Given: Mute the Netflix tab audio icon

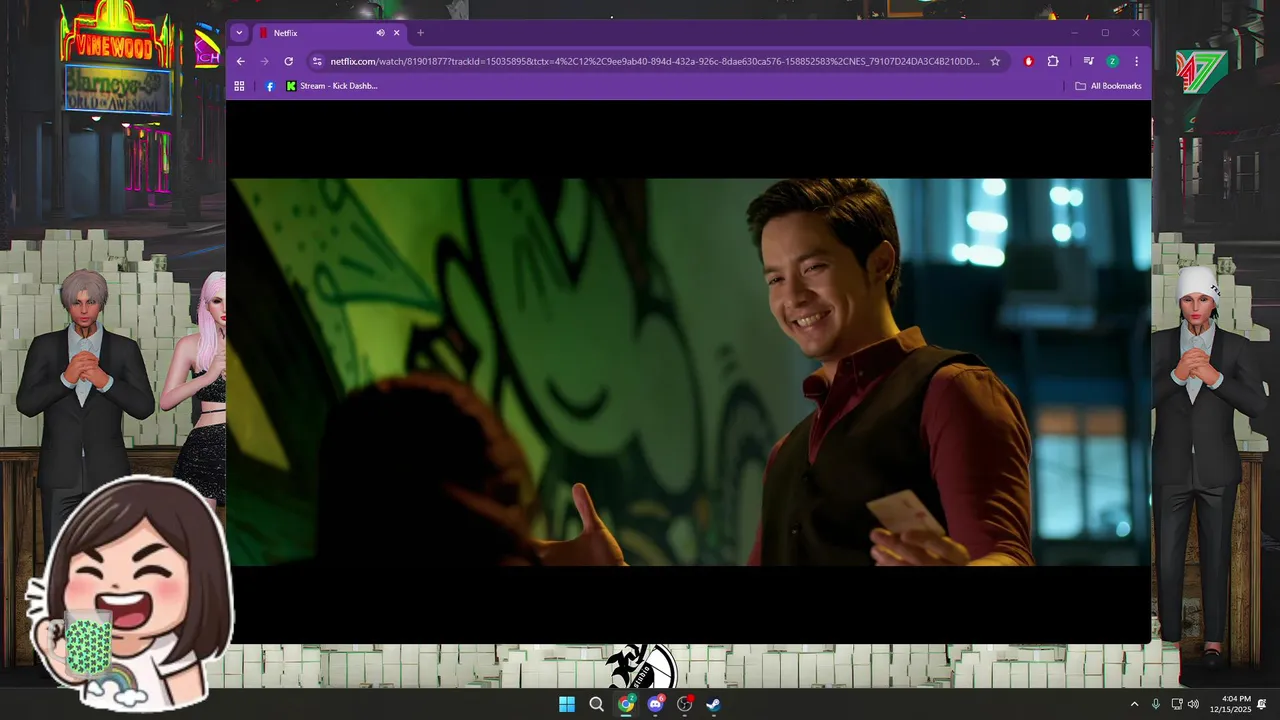Looking at the screenshot, I should (x=380, y=33).
